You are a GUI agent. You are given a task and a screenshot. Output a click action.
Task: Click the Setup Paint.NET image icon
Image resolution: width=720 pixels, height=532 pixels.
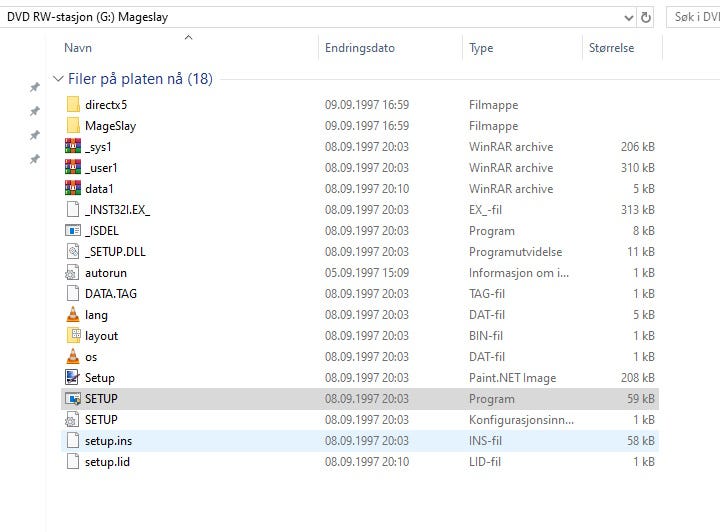click(x=73, y=377)
